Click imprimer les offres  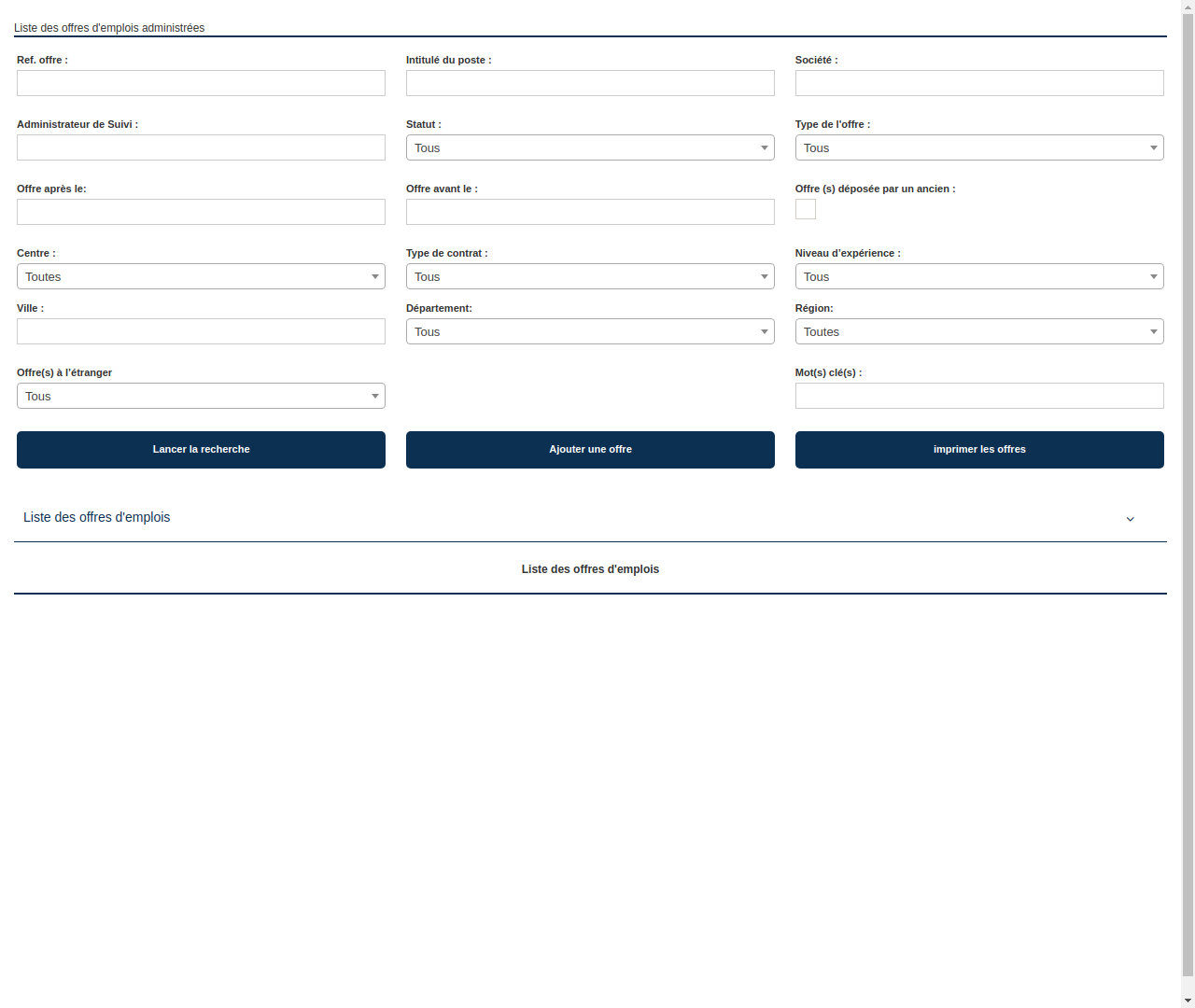pos(978,450)
